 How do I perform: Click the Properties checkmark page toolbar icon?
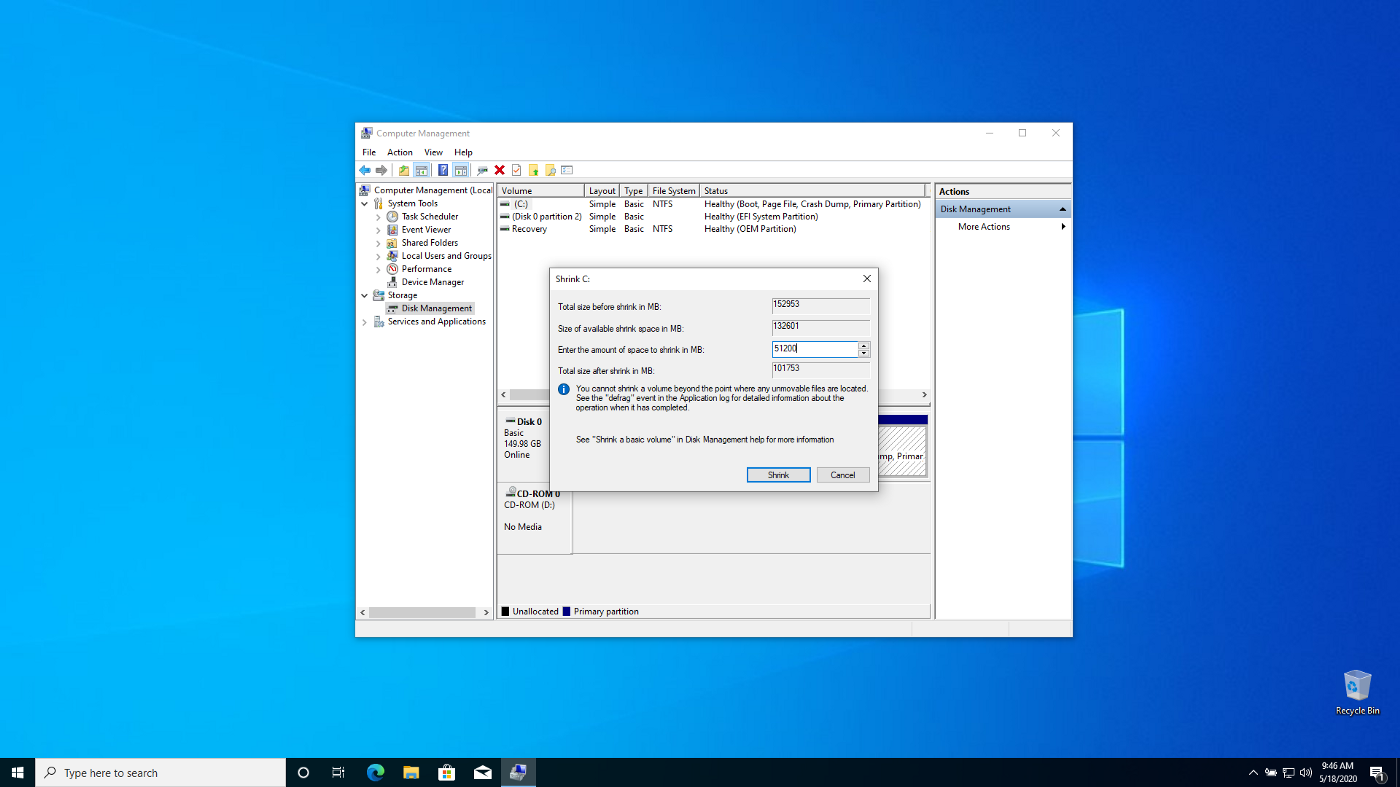point(516,170)
